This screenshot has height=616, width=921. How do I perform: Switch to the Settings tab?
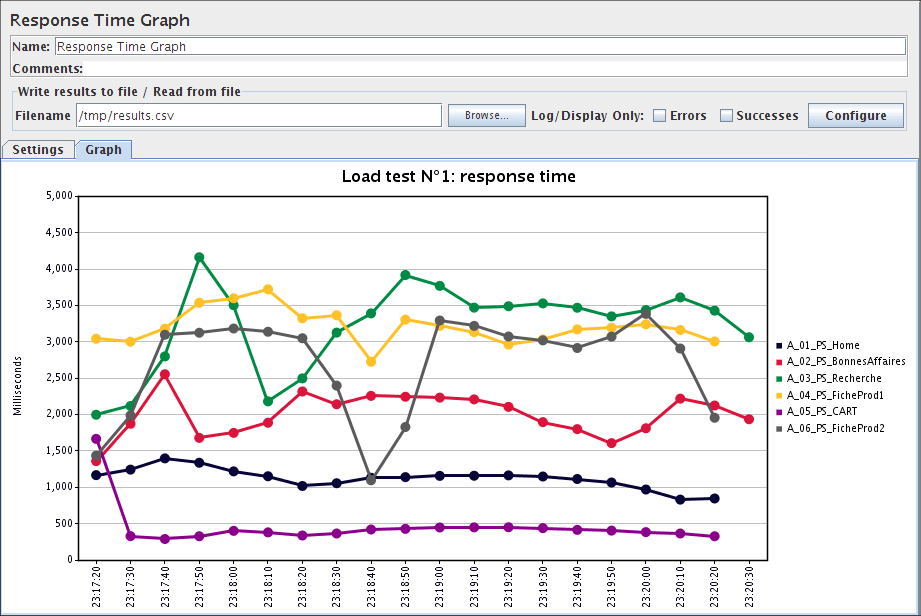[x=38, y=149]
